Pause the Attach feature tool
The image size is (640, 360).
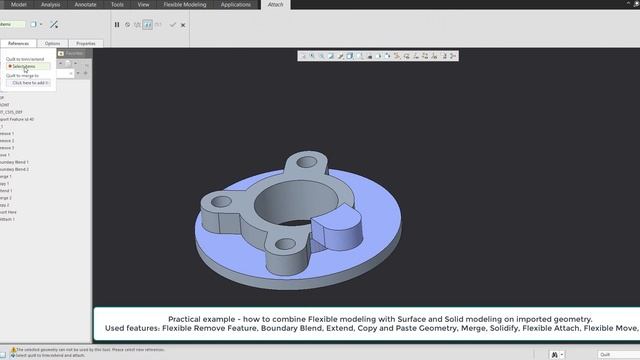pyautogui.click(x=117, y=24)
